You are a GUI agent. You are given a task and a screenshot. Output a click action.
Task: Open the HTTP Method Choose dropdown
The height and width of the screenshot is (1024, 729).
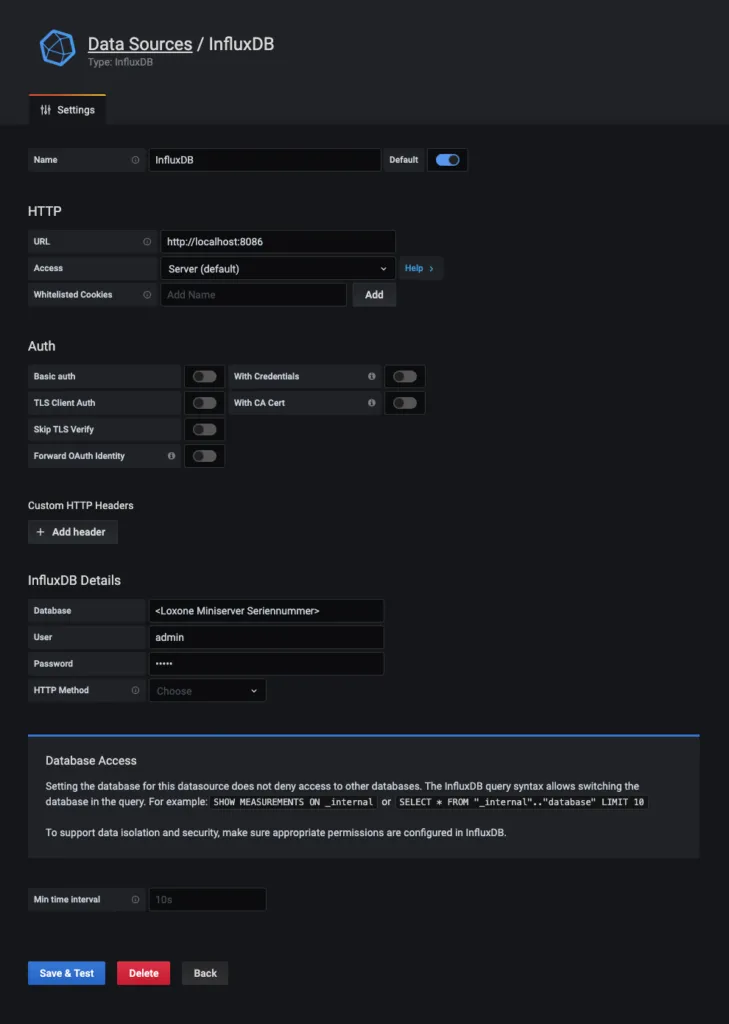(208, 690)
